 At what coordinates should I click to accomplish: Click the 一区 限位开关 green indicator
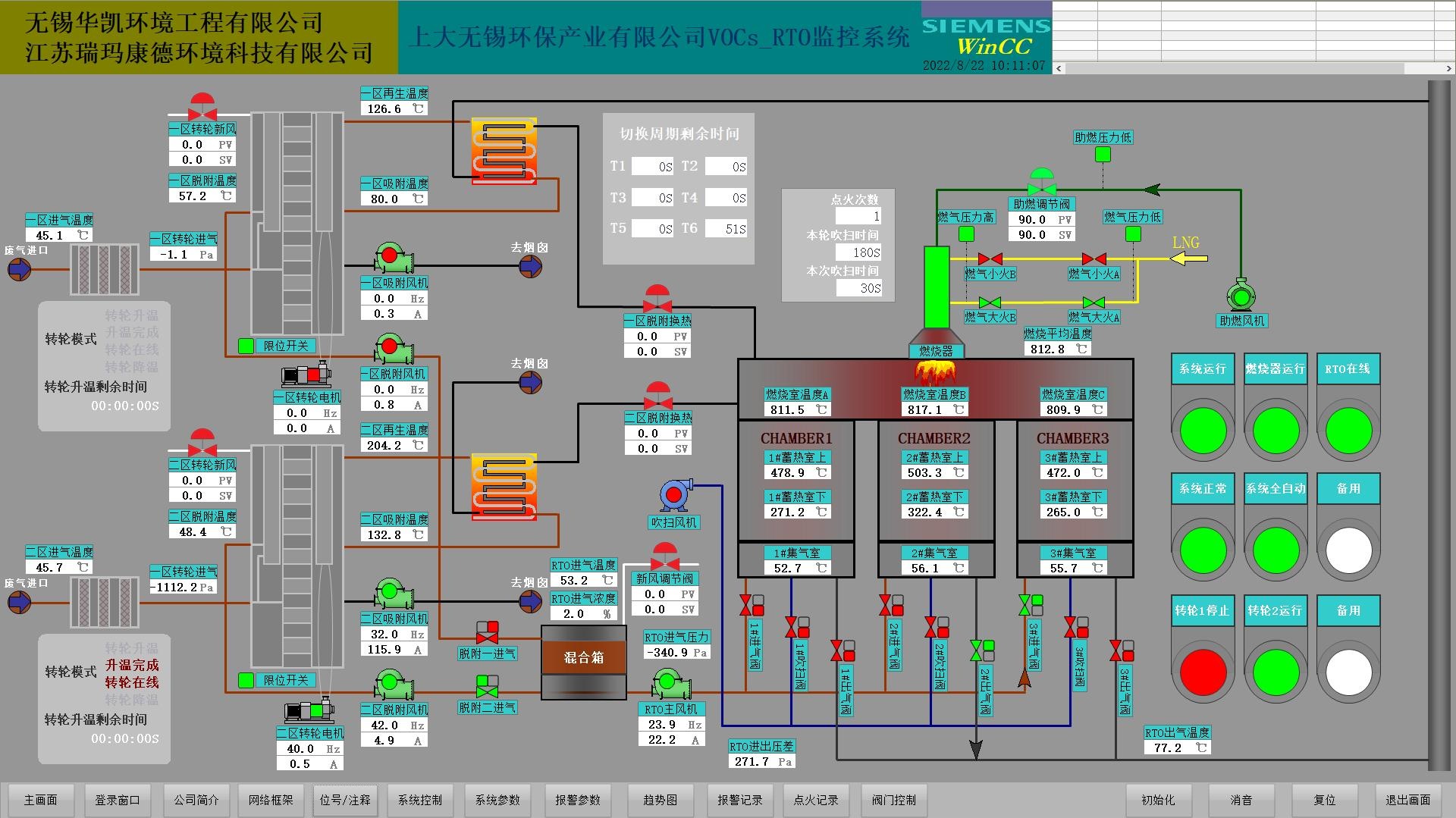pyautogui.click(x=246, y=346)
